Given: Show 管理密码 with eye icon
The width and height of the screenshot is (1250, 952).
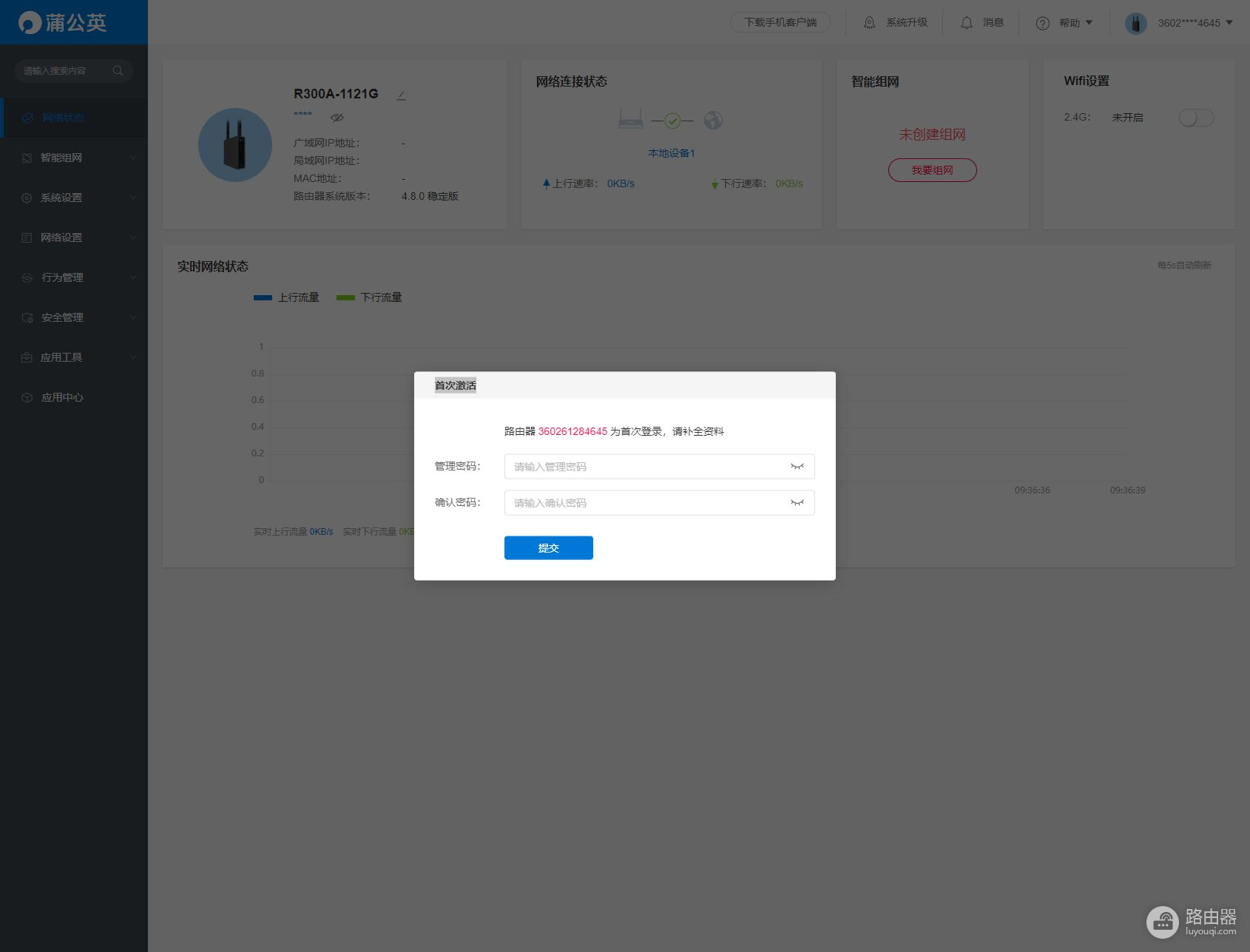Looking at the screenshot, I should [797, 467].
